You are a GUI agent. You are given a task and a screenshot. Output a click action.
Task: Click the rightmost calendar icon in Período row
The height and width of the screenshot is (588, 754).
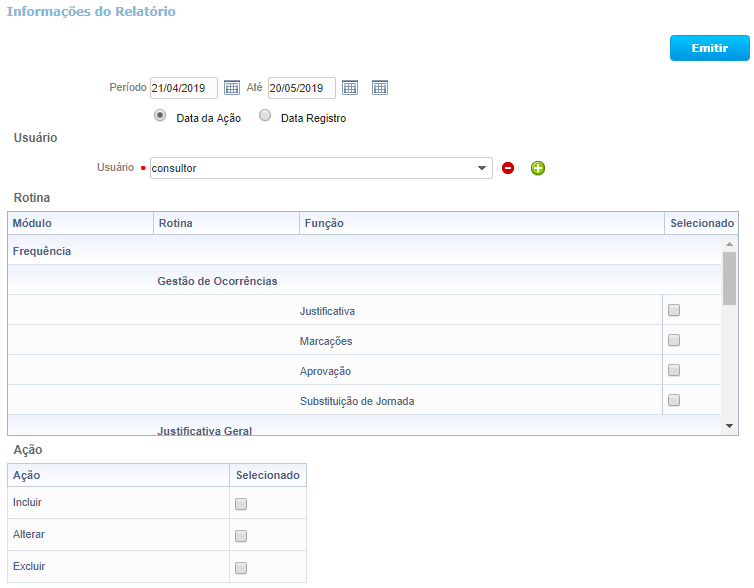click(380, 88)
